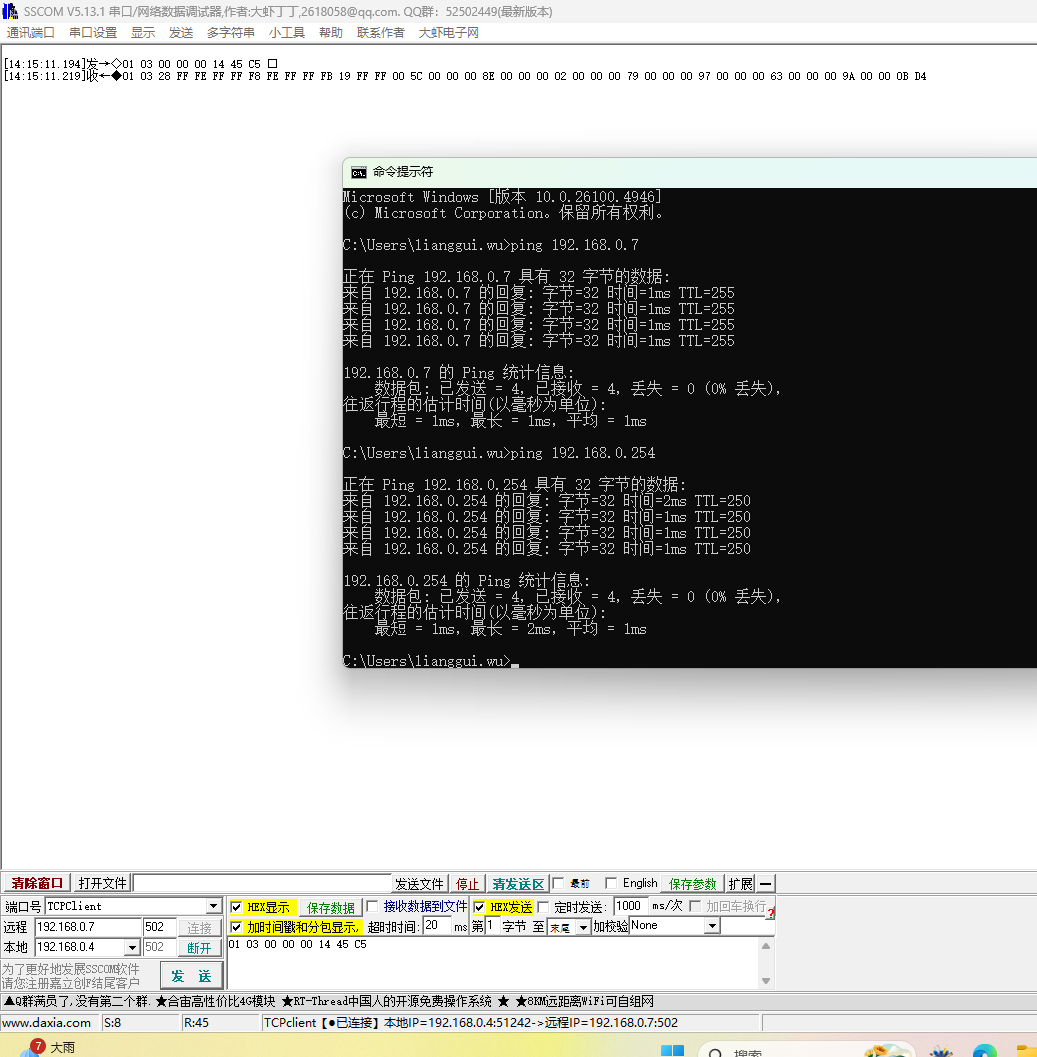Expand the 加校验 None dropdown
Viewport: 1037px width, 1057px height.
[x=712, y=926]
